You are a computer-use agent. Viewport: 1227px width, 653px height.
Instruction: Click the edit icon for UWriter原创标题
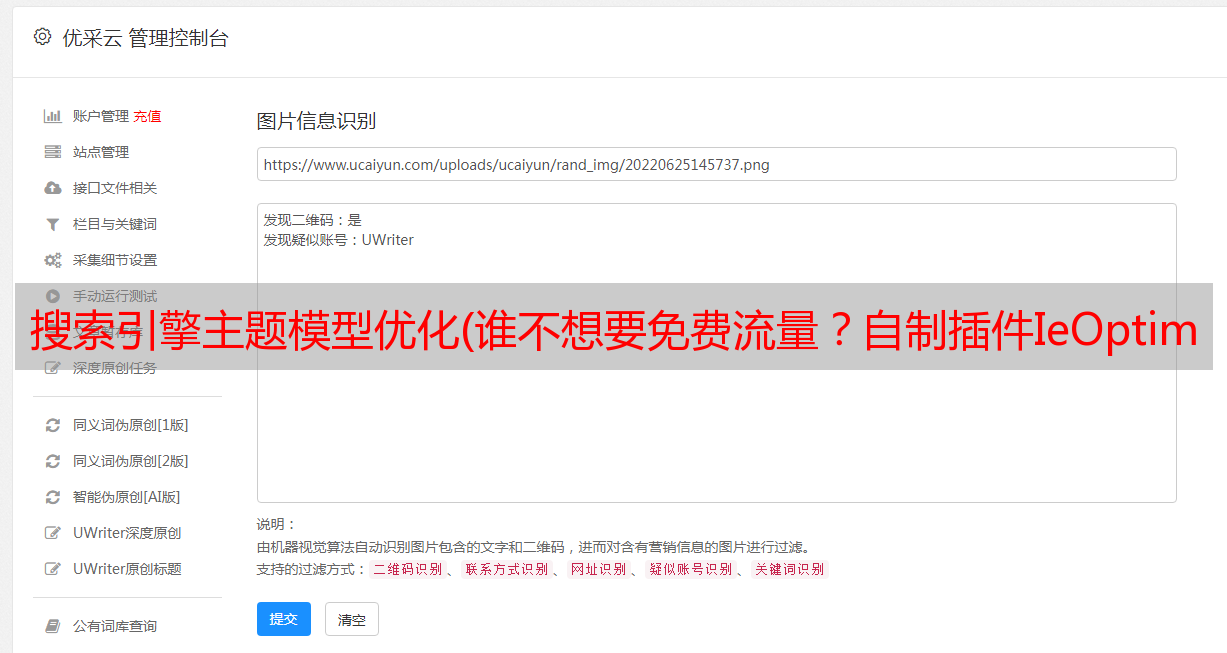pos(53,569)
